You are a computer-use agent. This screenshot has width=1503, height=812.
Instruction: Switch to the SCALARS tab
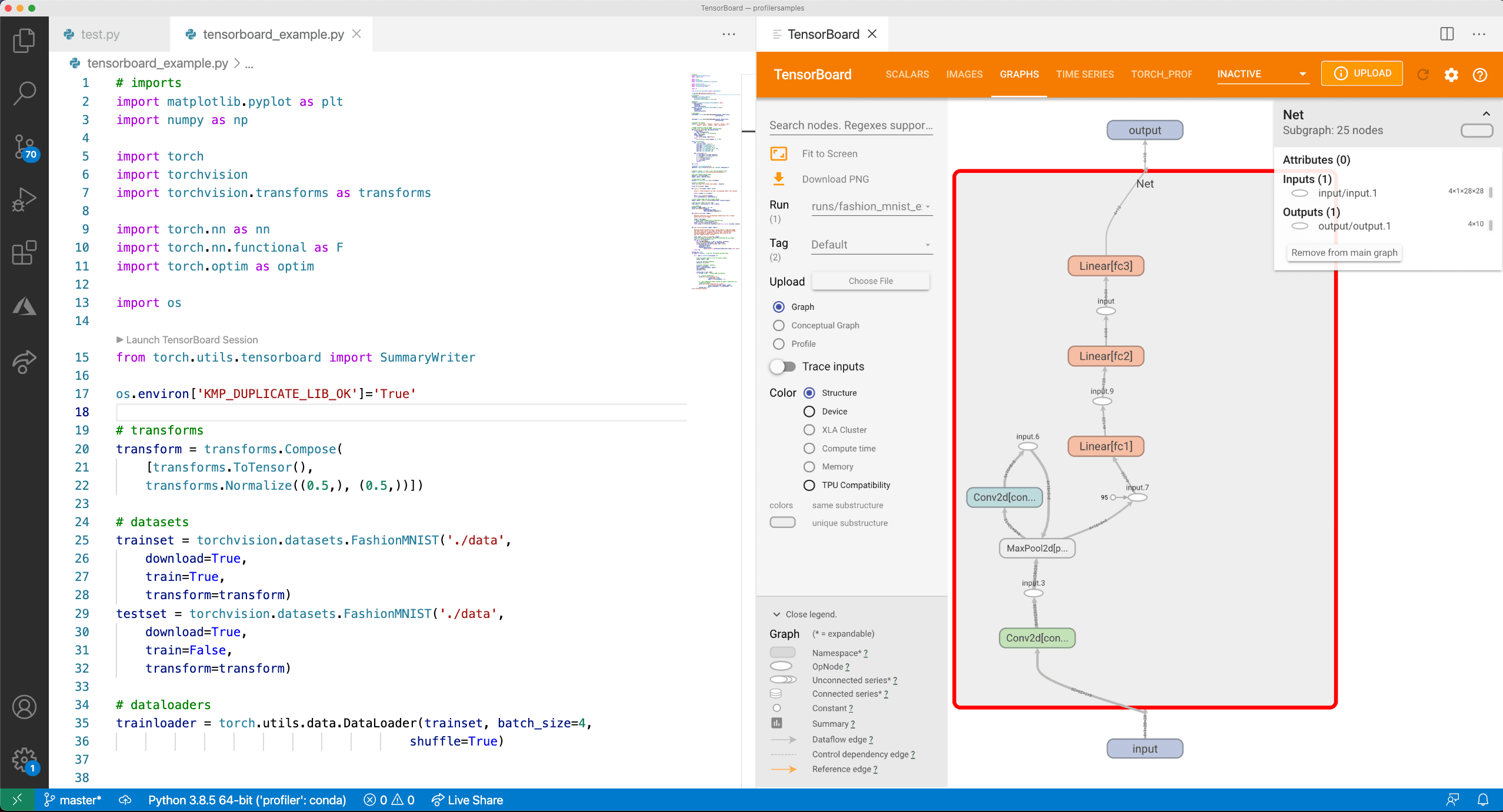[x=907, y=74]
